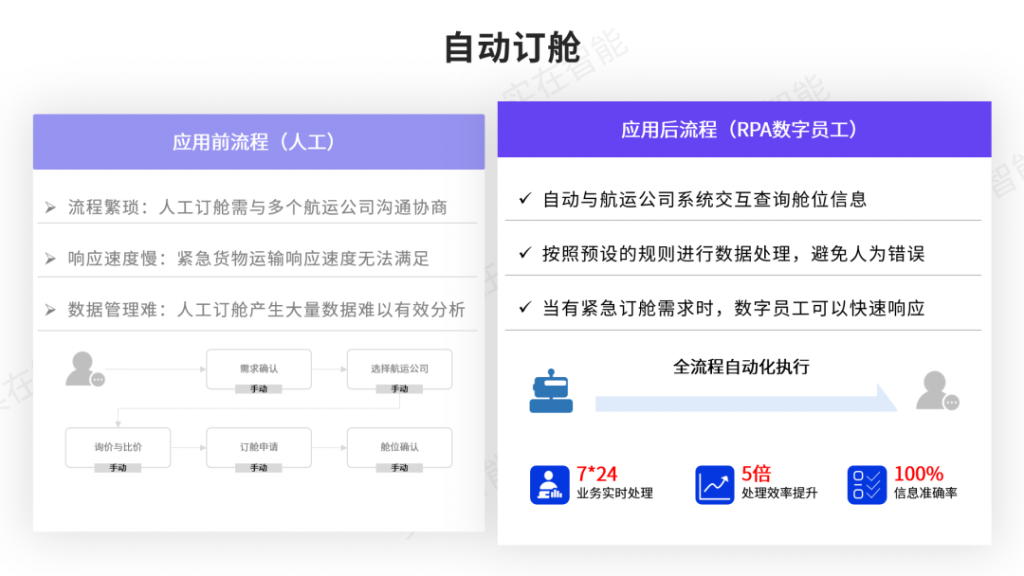
Task: Click the 询价与比价 flowchart box
Action: 118,447
